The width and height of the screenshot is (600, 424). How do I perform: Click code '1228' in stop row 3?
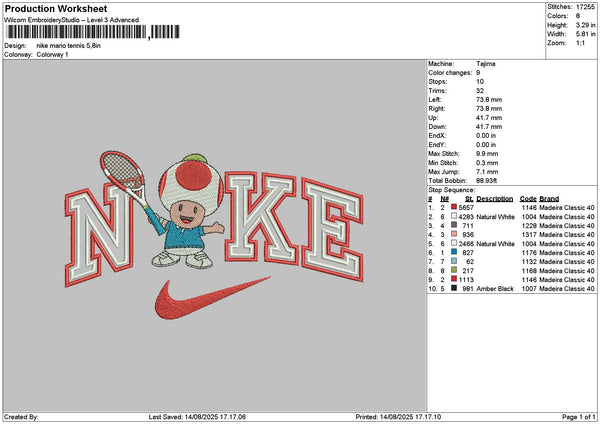[x=529, y=225]
